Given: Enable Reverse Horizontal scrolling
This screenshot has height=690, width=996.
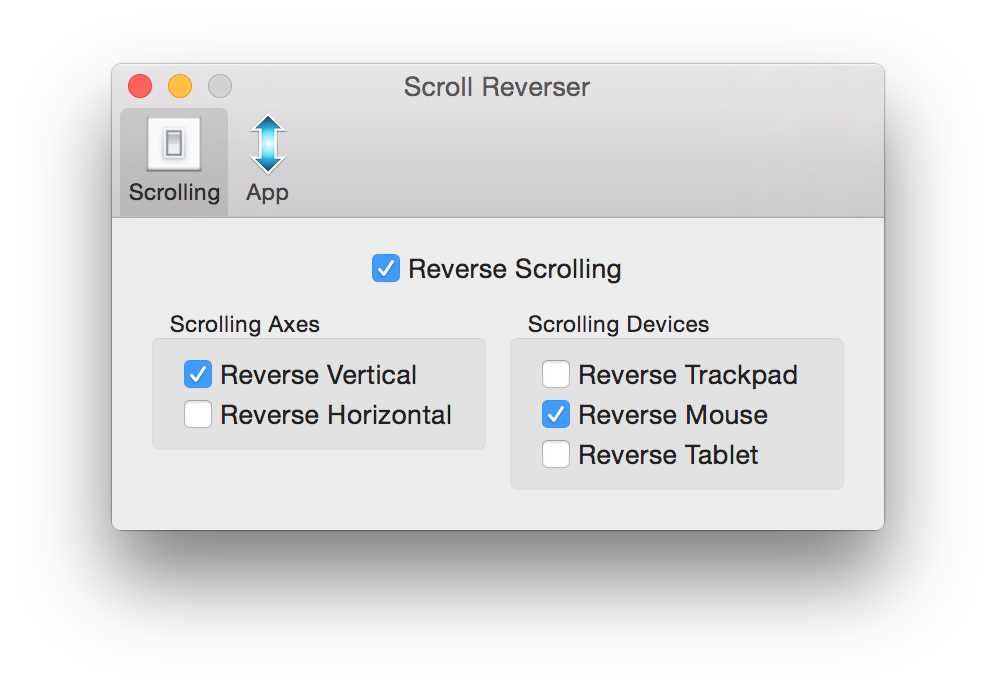Looking at the screenshot, I should pos(197,414).
